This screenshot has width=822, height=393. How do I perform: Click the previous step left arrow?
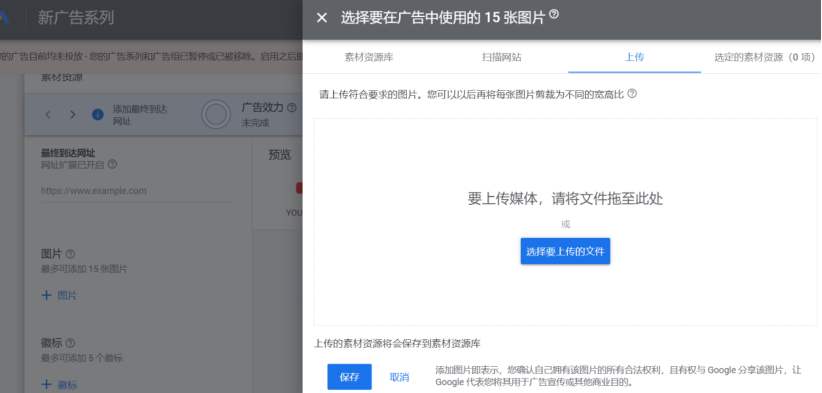pos(48,115)
